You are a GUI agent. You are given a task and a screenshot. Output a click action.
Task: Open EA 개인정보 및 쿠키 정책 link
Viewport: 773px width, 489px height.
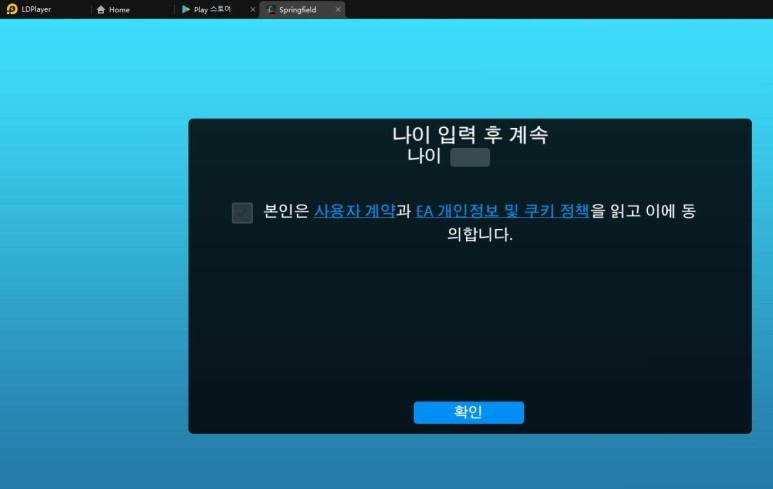502,211
